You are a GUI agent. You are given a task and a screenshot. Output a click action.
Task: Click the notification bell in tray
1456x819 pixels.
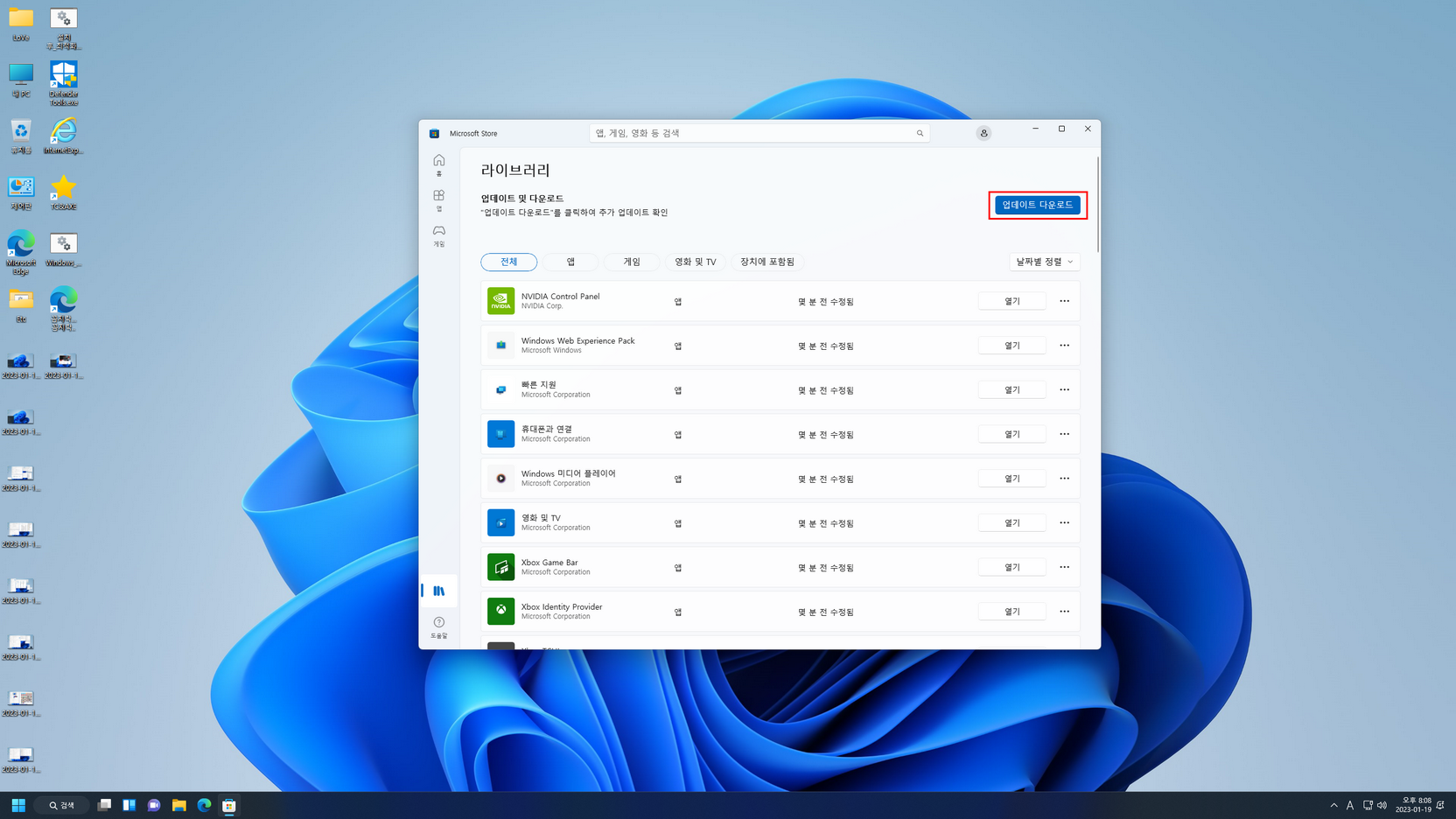point(1440,805)
